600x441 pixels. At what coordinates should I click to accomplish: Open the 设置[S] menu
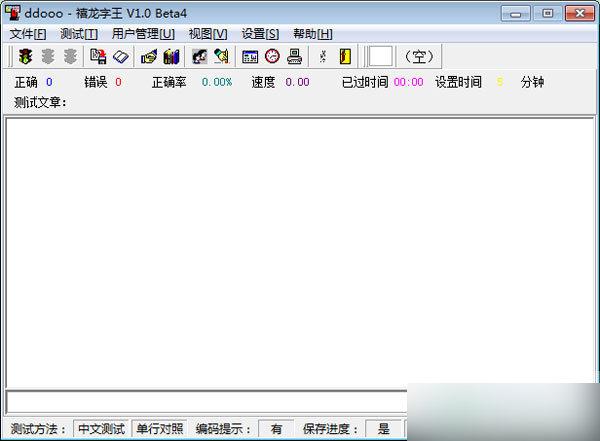pos(260,34)
